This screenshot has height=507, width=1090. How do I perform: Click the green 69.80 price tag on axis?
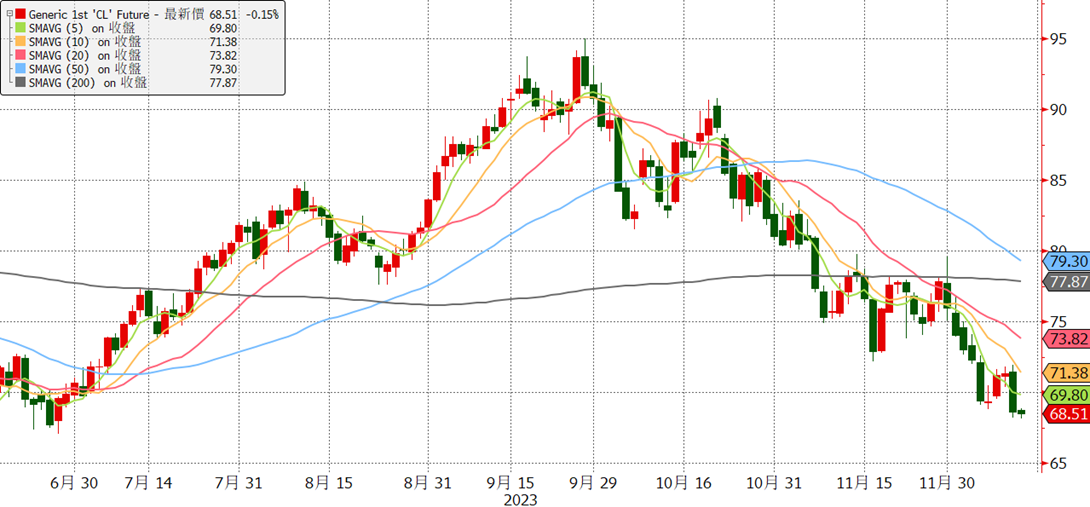1066,395
